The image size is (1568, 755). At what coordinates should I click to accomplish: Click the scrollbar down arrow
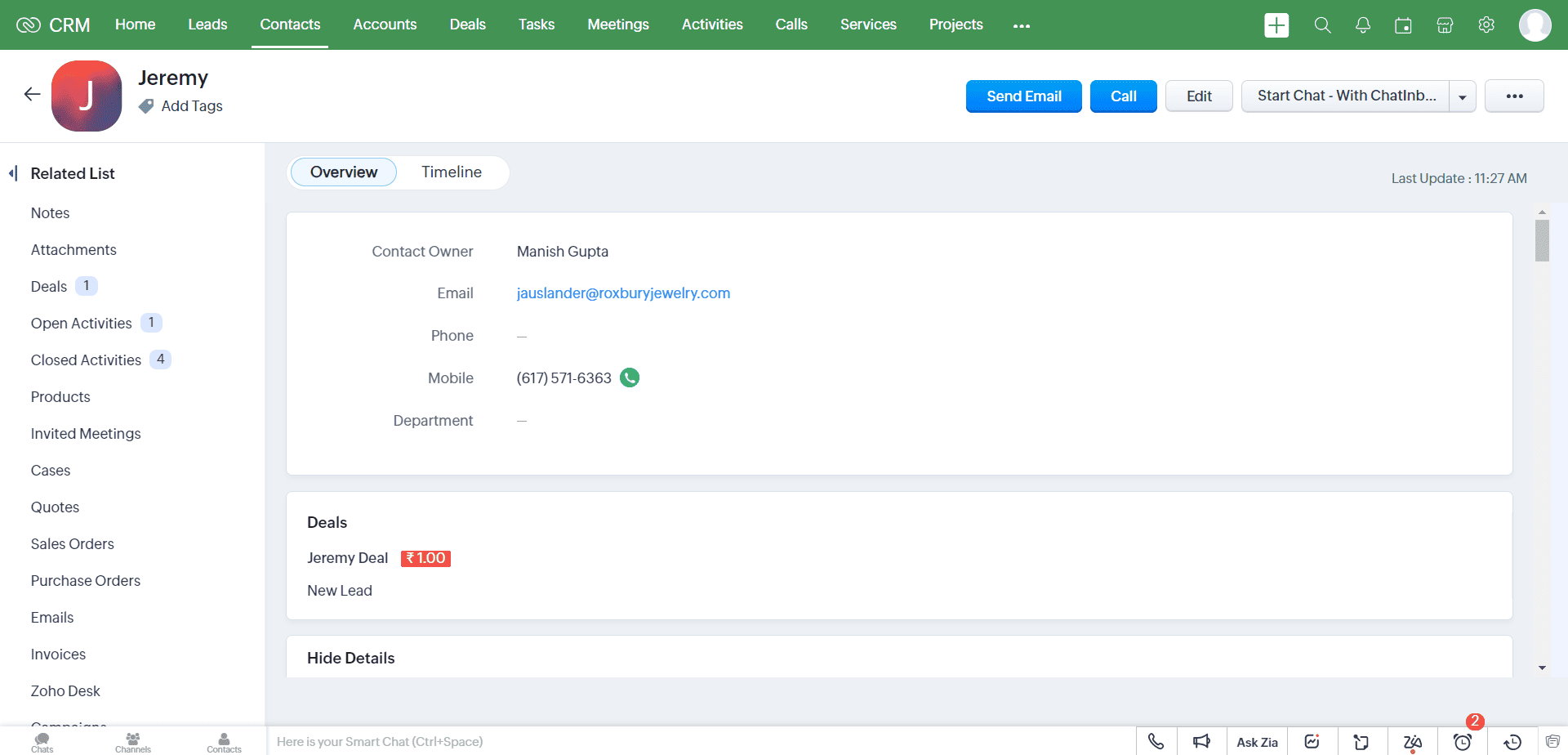1542,668
